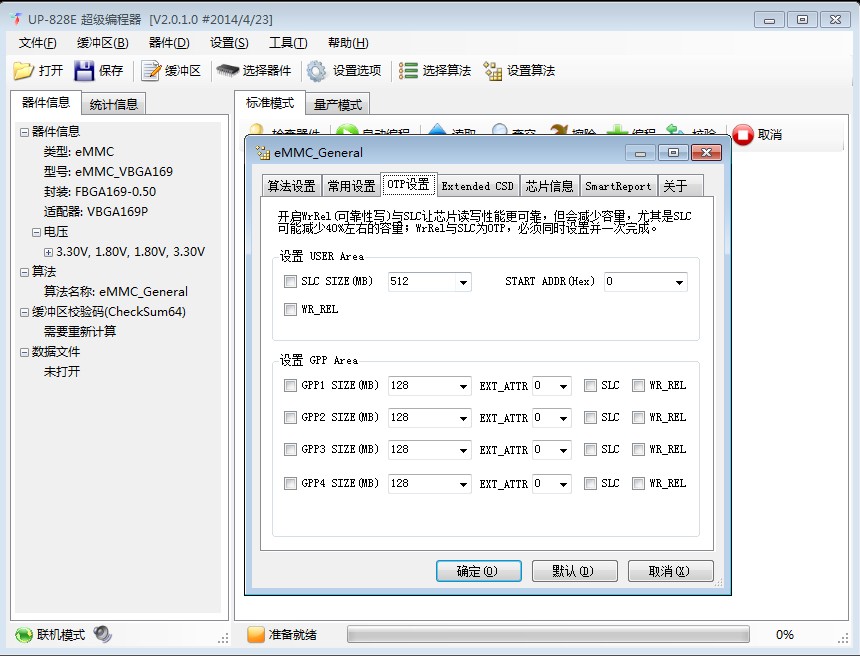This screenshot has height=656, width=860.
Task: Open the 器件(D) menu
Action: click(x=169, y=43)
